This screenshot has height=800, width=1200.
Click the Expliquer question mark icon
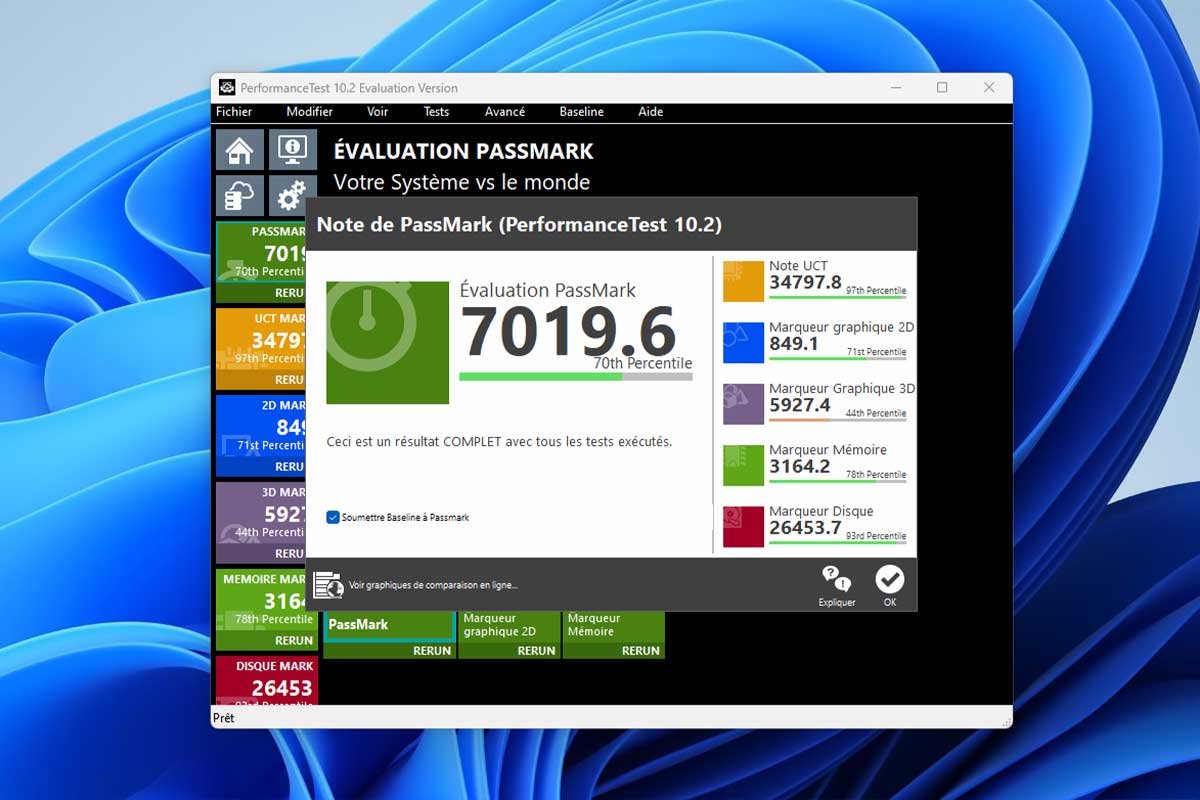pos(836,580)
